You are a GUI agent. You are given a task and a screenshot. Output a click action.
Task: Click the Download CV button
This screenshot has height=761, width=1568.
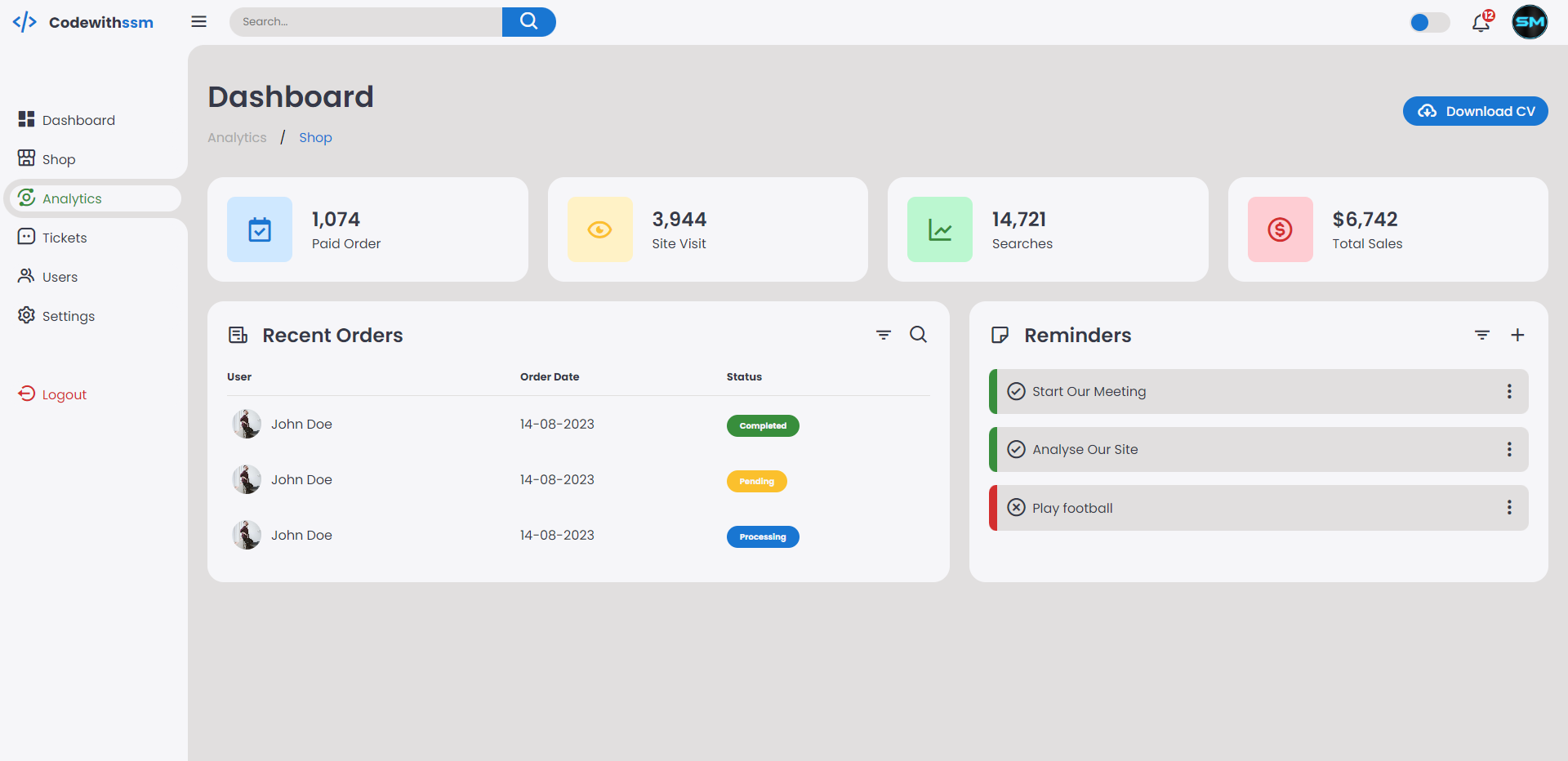coord(1475,111)
